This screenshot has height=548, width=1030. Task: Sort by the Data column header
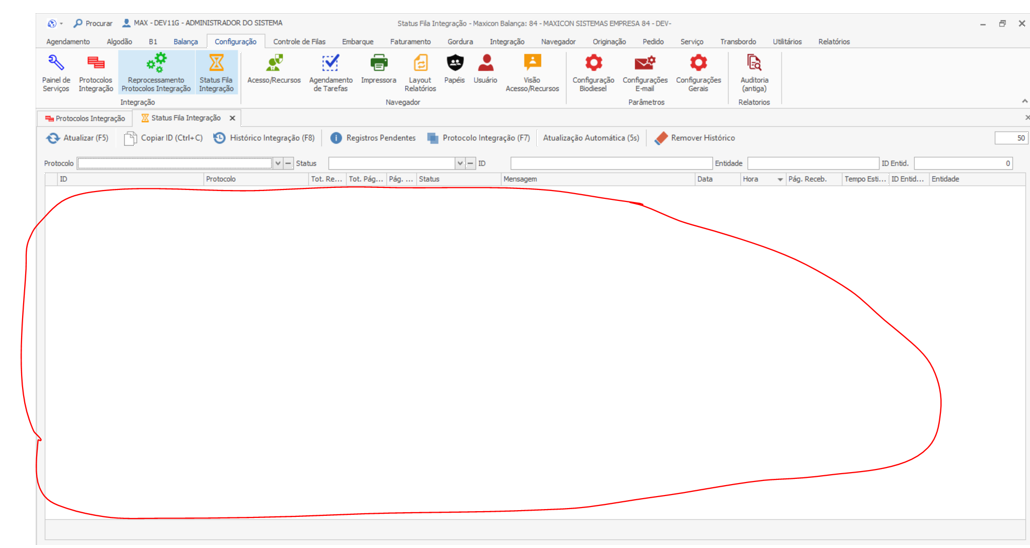717,179
